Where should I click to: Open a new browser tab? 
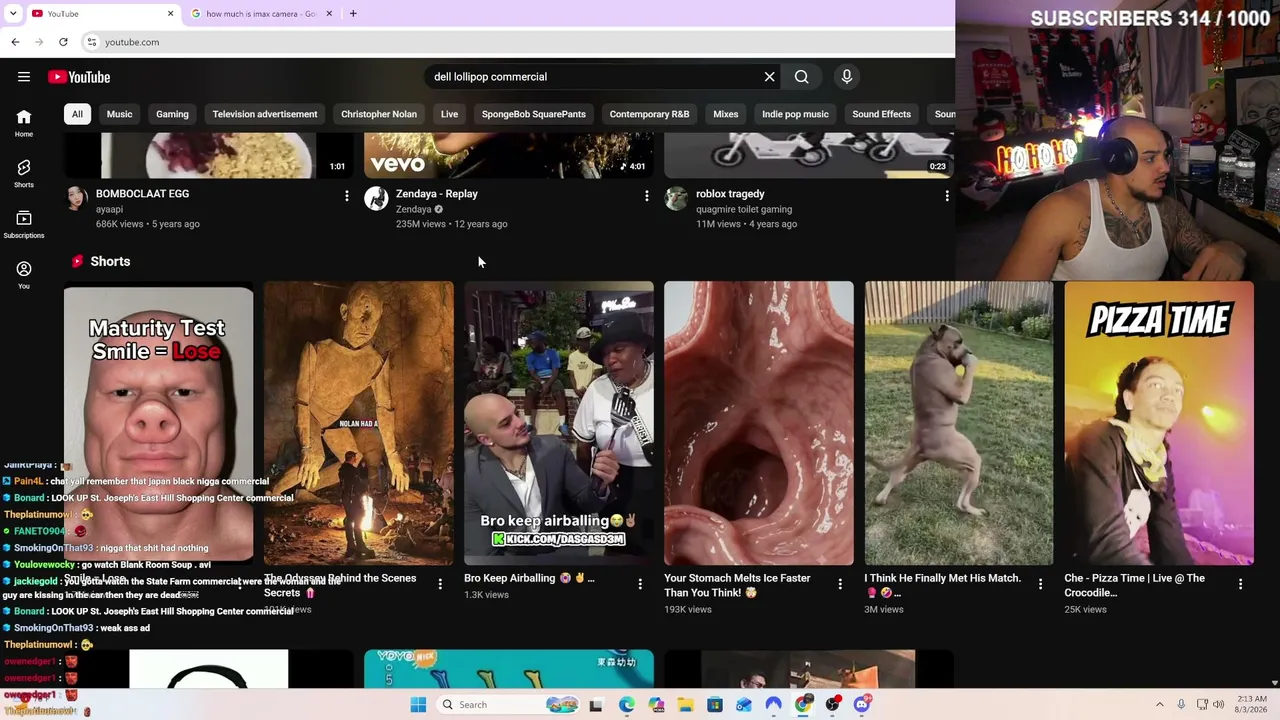pos(353,14)
